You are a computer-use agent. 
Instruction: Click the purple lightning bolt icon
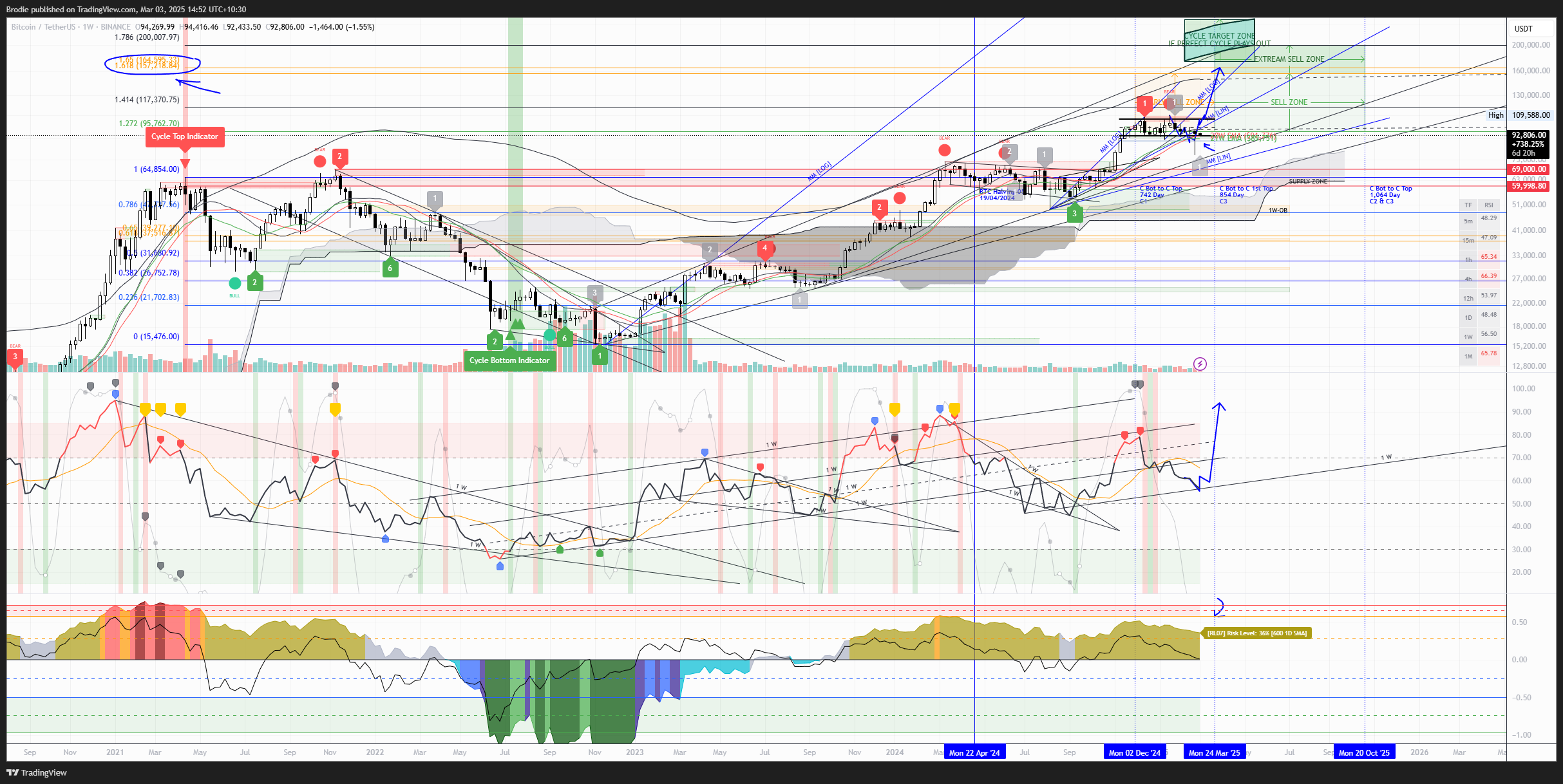click(x=1200, y=364)
